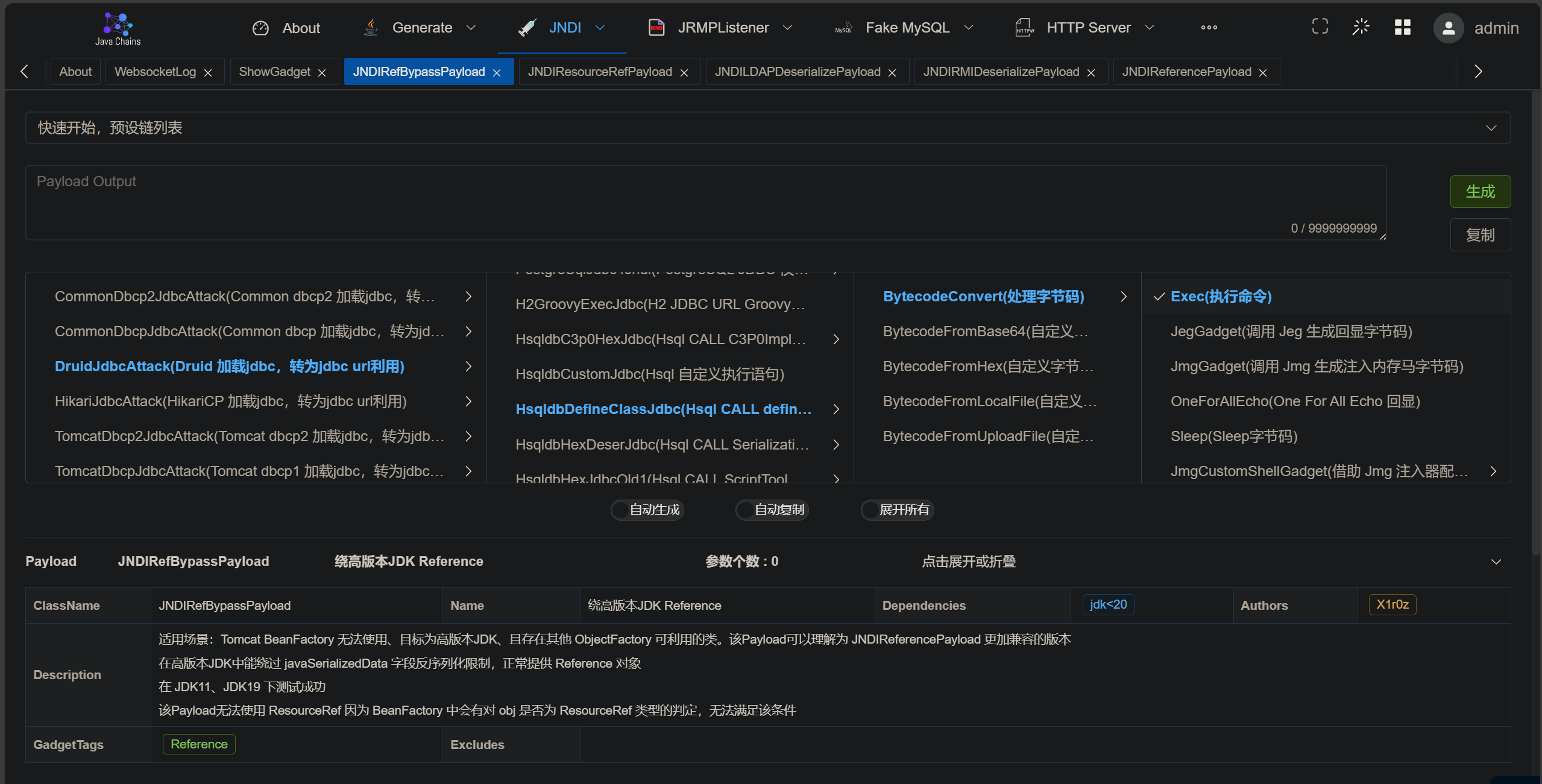Click the JNDI syringe icon
Screen dimensions: 1542x784
point(527,28)
